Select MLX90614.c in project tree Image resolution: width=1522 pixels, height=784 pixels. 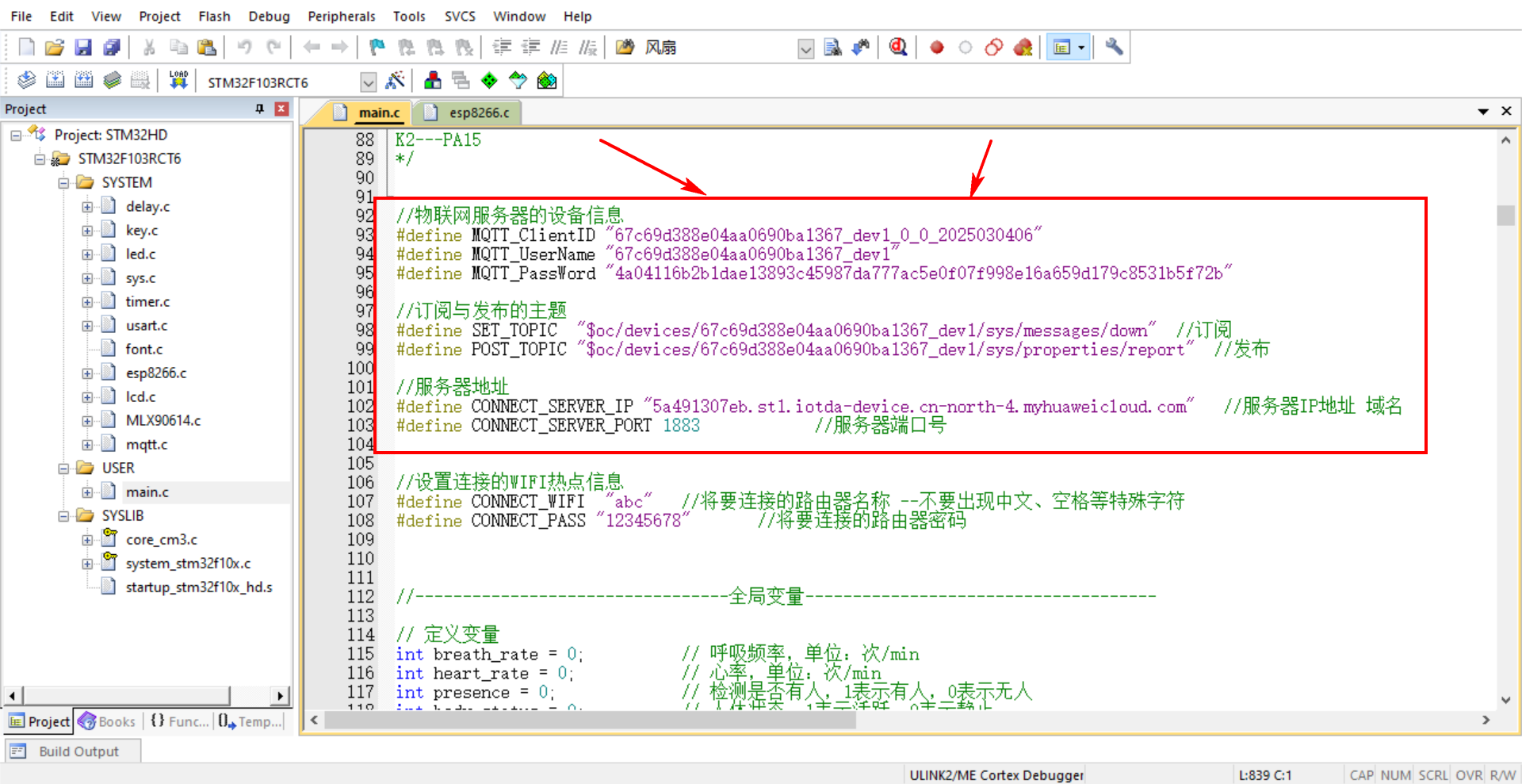tap(163, 420)
